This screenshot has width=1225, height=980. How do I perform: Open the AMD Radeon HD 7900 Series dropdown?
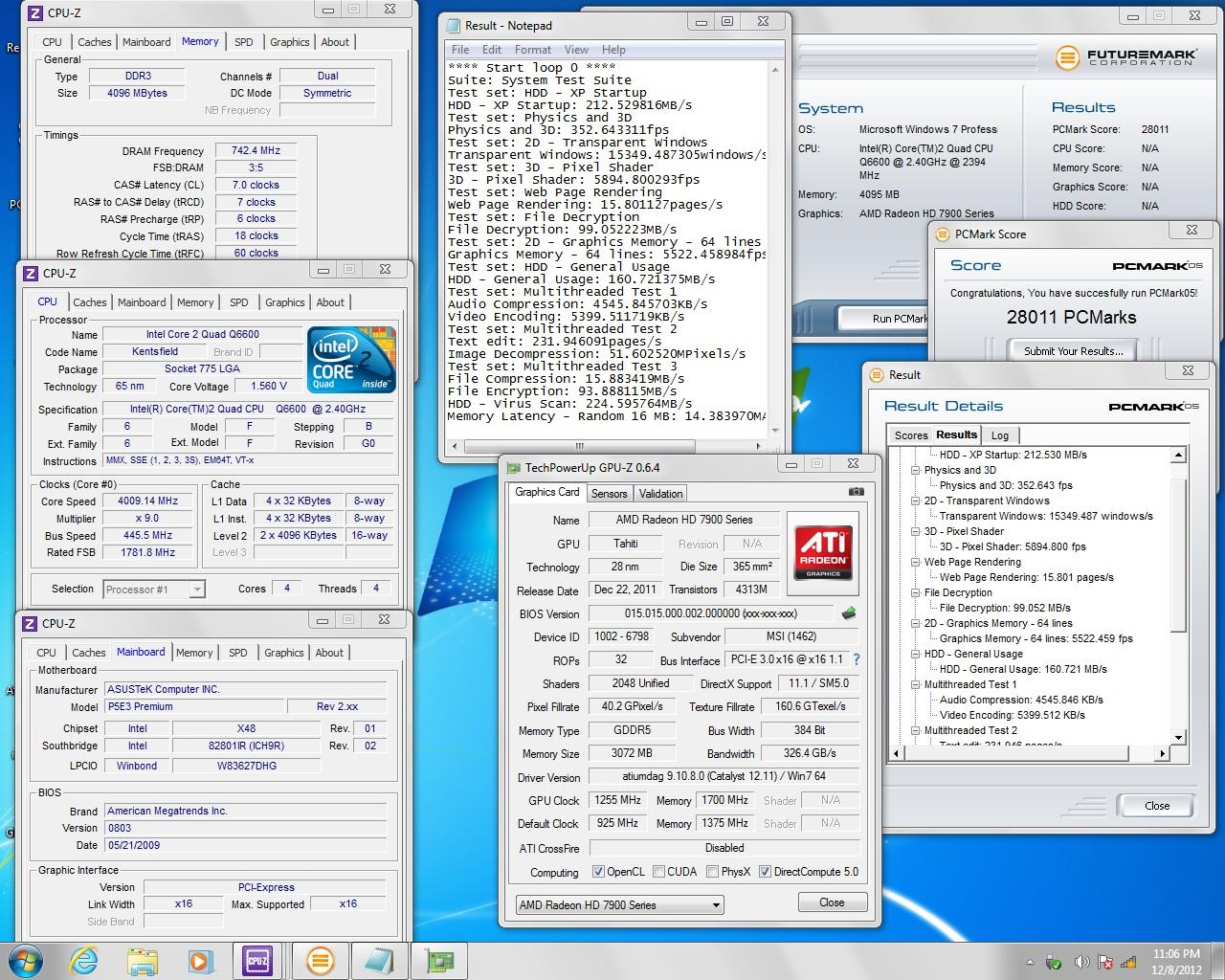tap(619, 904)
